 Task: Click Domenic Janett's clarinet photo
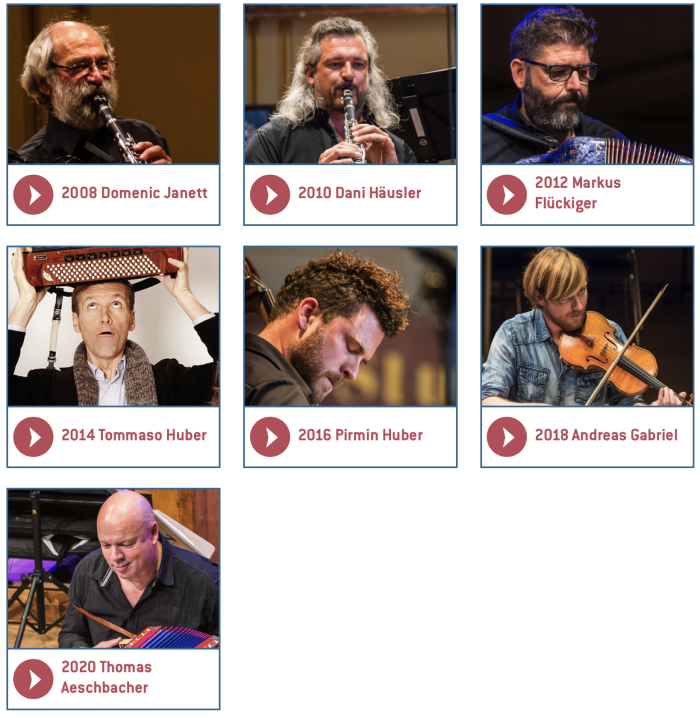tap(114, 85)
